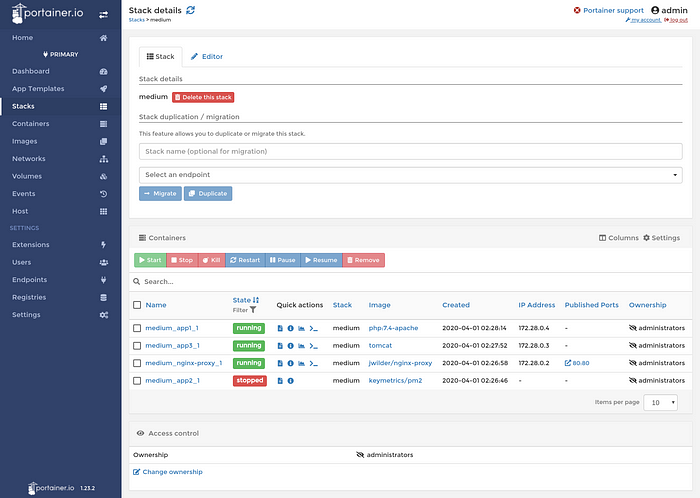Image resolution: width=700 pixels, height=498 pixels.
Task: Open the medium_app2_1 container link
Action: [x=172, y=381]
